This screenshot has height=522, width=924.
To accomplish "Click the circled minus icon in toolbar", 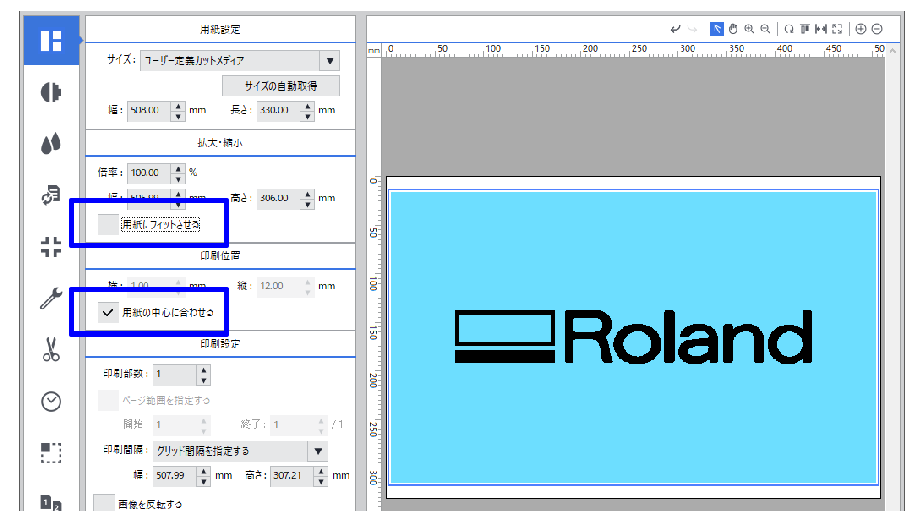I will [x=877, y=29].
